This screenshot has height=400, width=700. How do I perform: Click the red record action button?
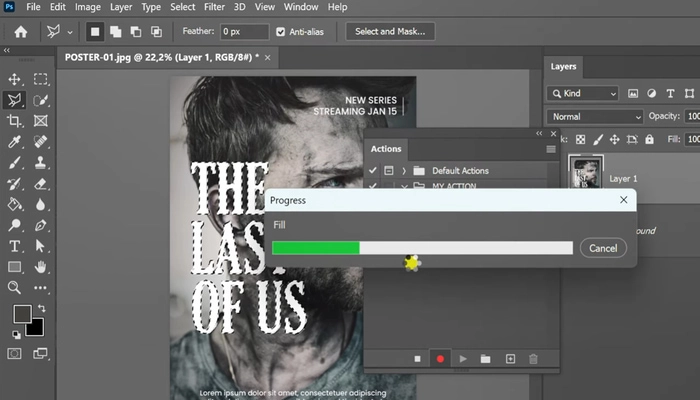(x=440, y=359)
